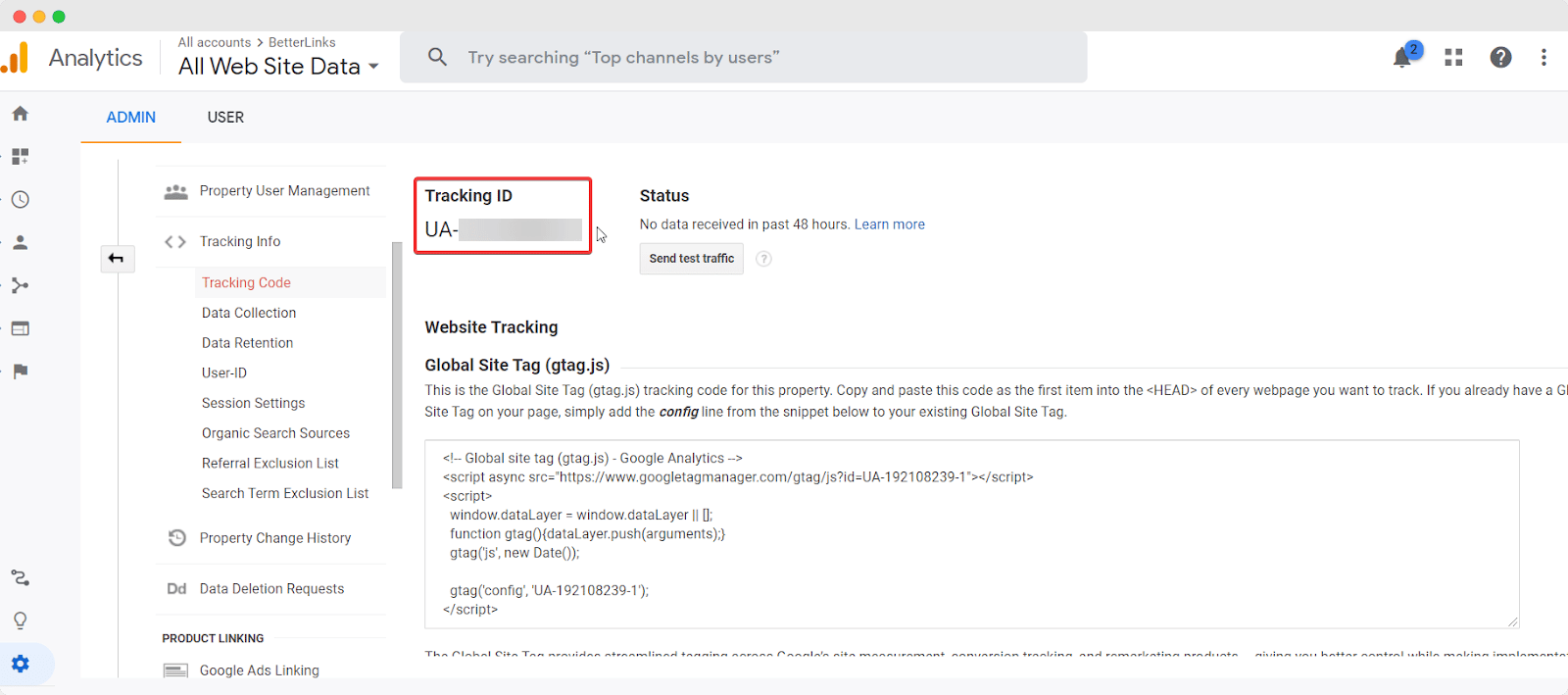Open the Admin gear icon
This screenshot has height=695, width=1568.
click(21, 664)
